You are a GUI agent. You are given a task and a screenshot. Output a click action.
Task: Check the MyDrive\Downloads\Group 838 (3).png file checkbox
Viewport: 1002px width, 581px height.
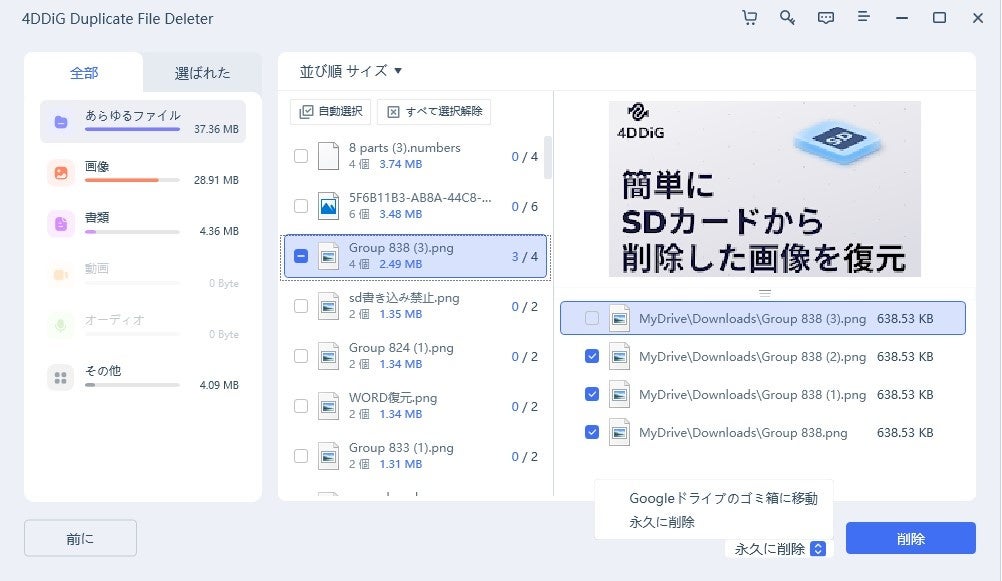(592, 318)
